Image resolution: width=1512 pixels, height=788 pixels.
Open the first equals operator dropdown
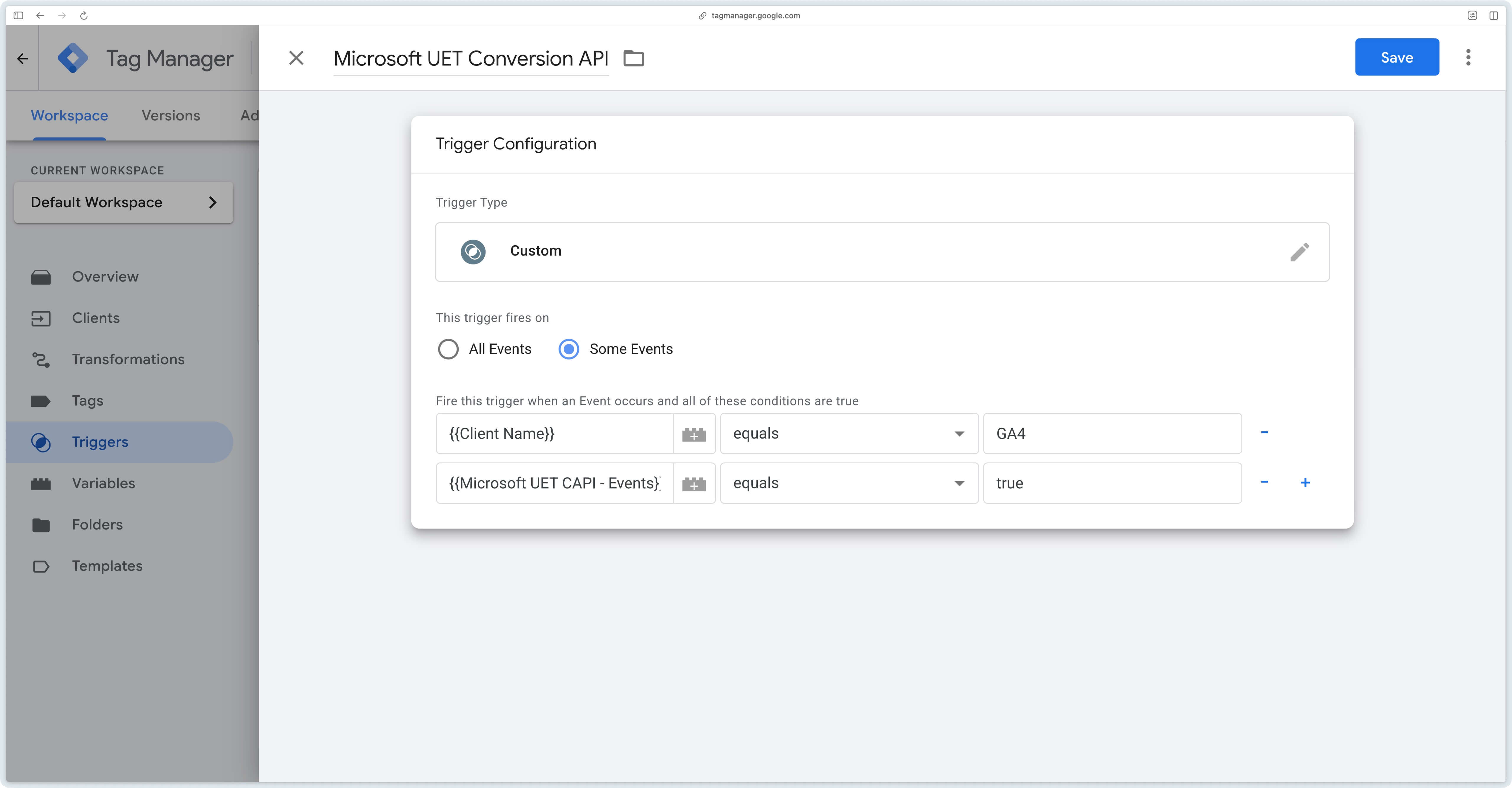click(x=959, y=434)
